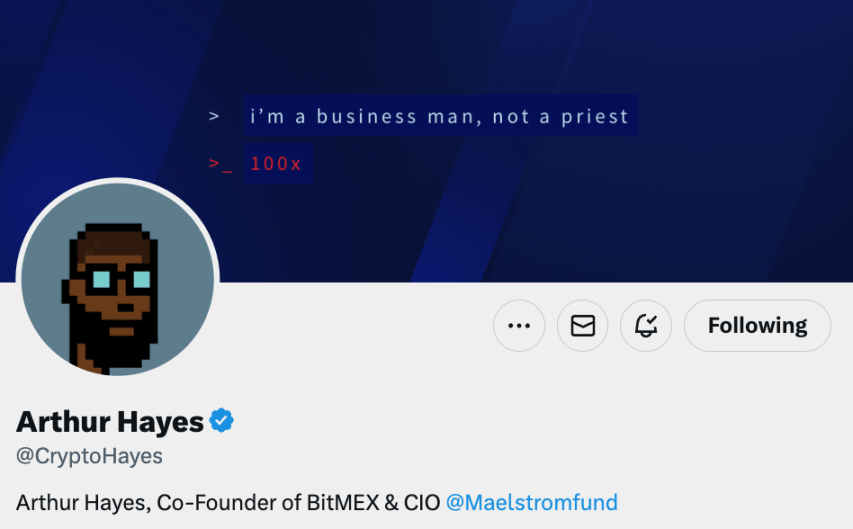The width and height of the screenshot is (853, 529).
Task: Click the blue verified checkmark badge
Action: coord(221,421)
